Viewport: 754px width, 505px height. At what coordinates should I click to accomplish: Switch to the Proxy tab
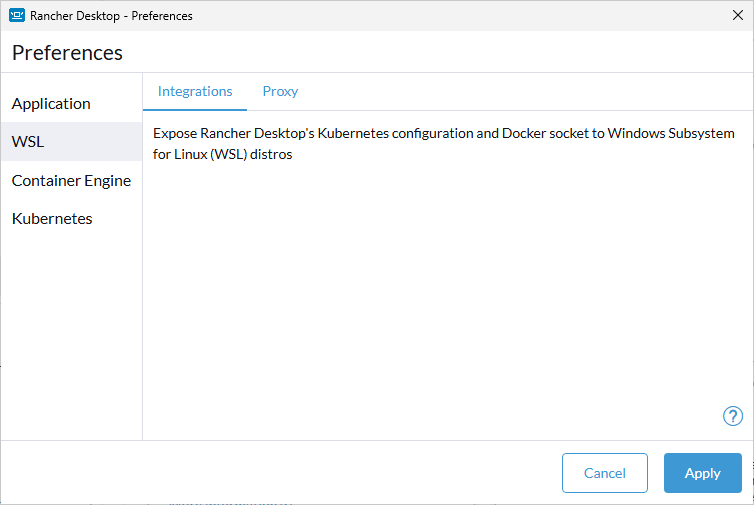click(x=280, y=91)
